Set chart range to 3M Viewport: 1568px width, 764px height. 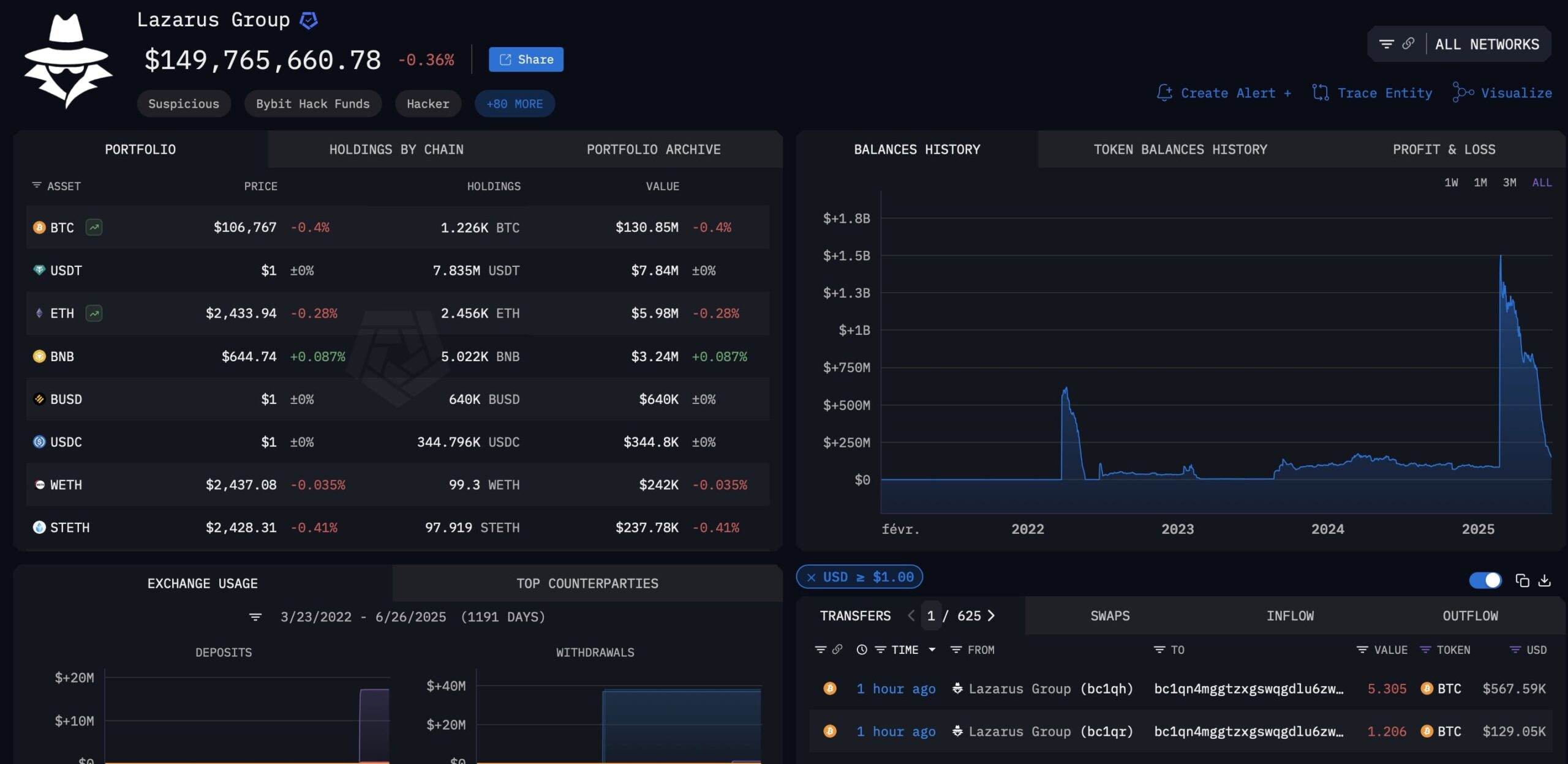pos(1510,182)
